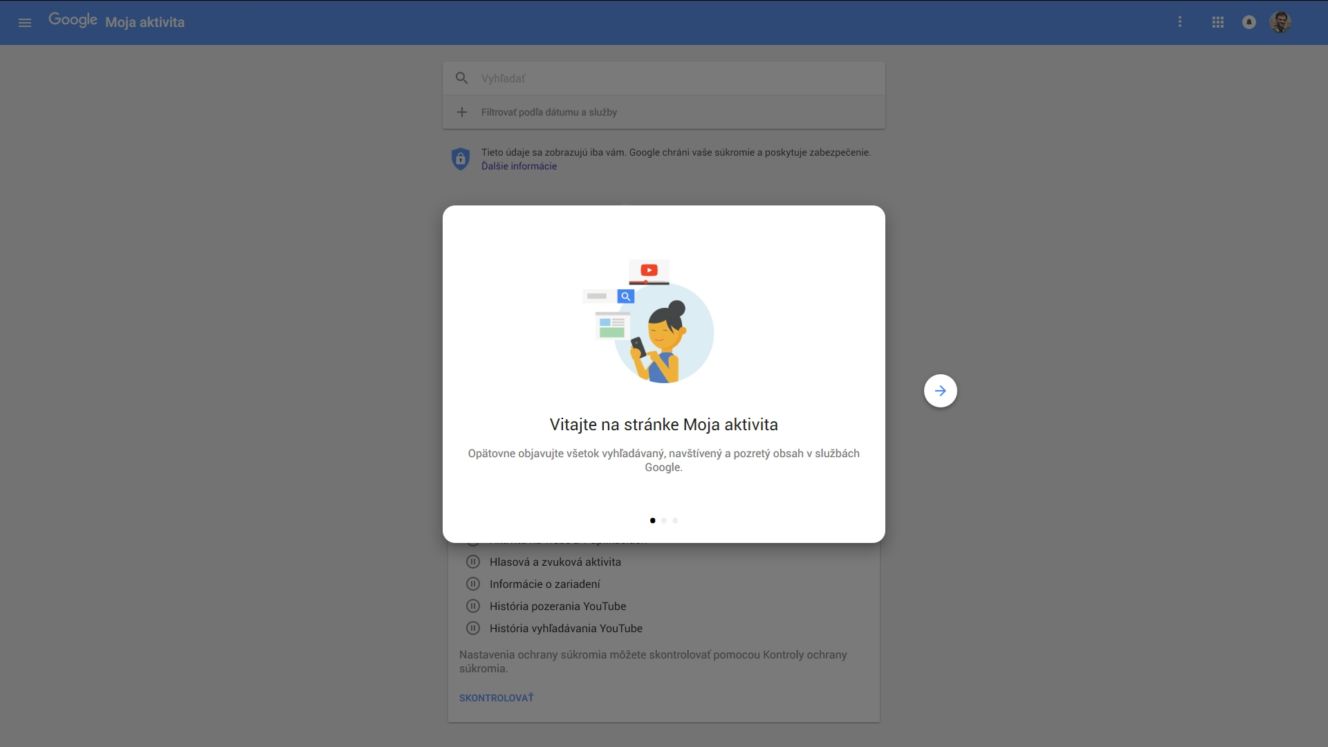The width and height of the screenshot is (1328, 747).
Task: Open the Google apps grid
Action: (x=1218, y=22)
